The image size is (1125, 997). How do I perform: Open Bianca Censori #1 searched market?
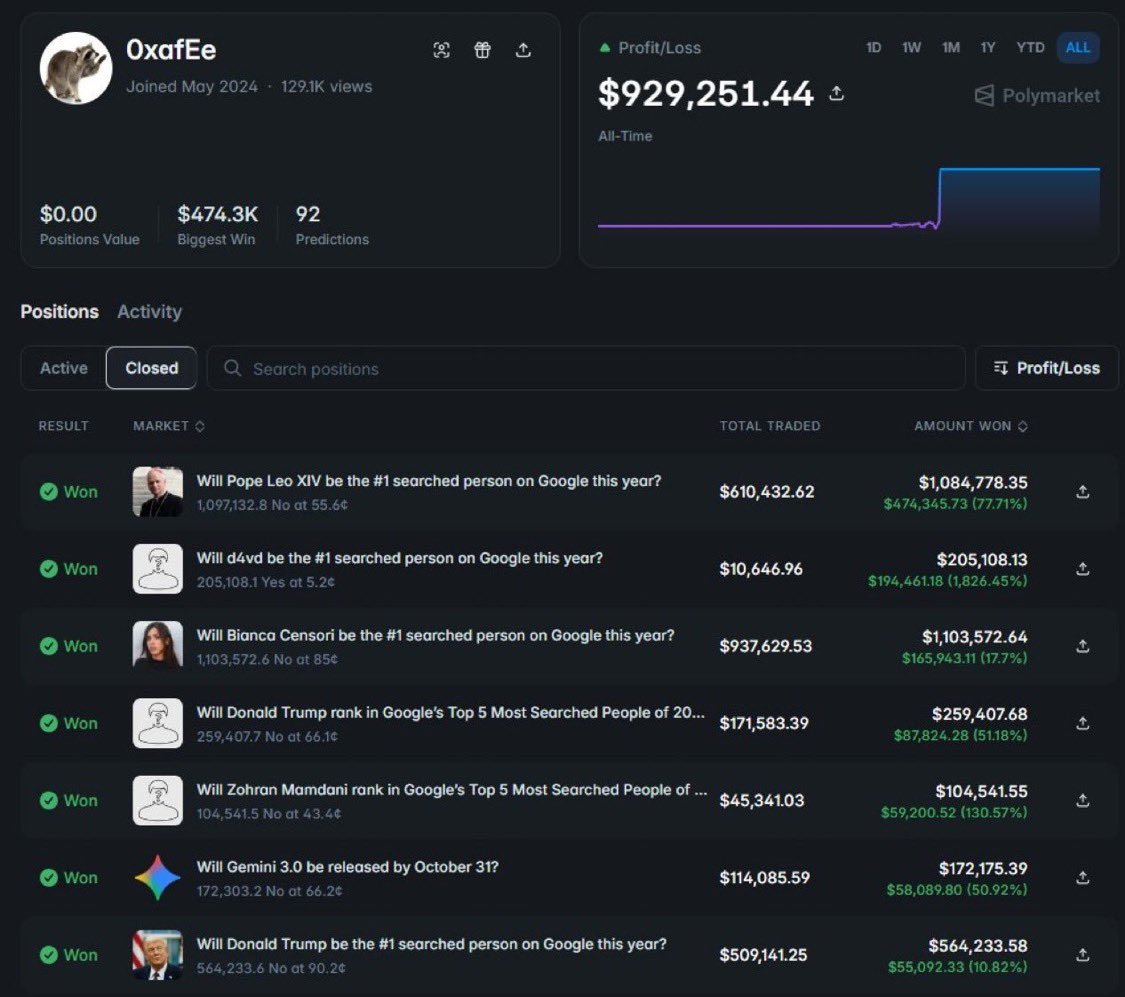(436, 635)
